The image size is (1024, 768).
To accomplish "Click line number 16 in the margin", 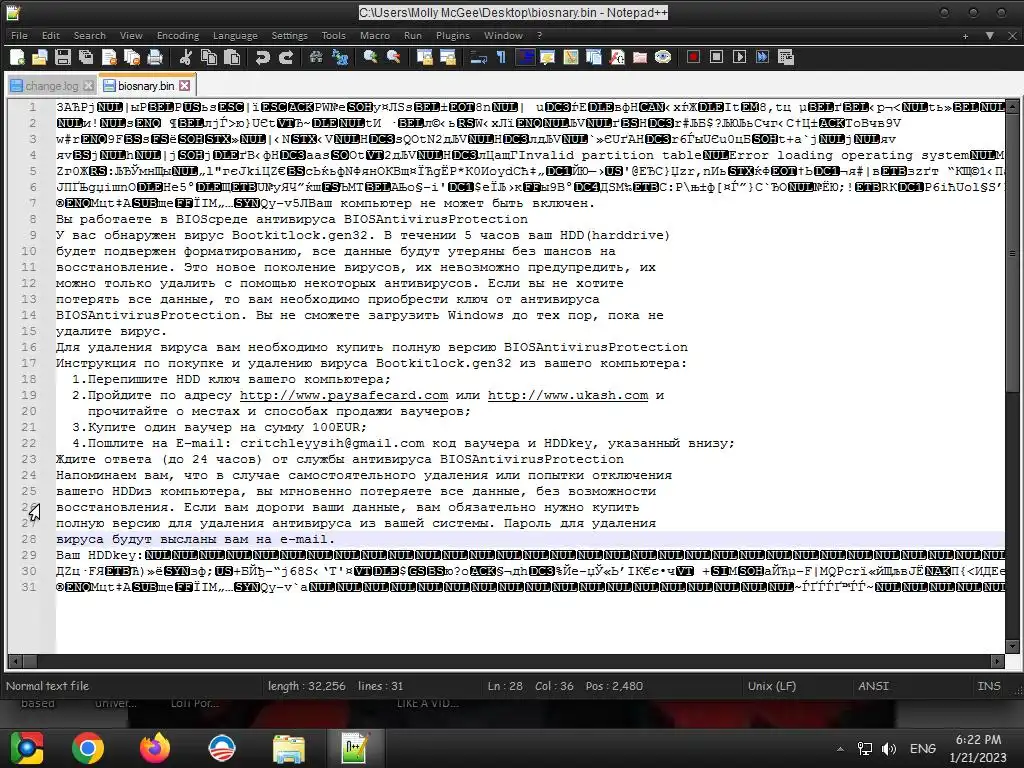I will coord(29,347).
